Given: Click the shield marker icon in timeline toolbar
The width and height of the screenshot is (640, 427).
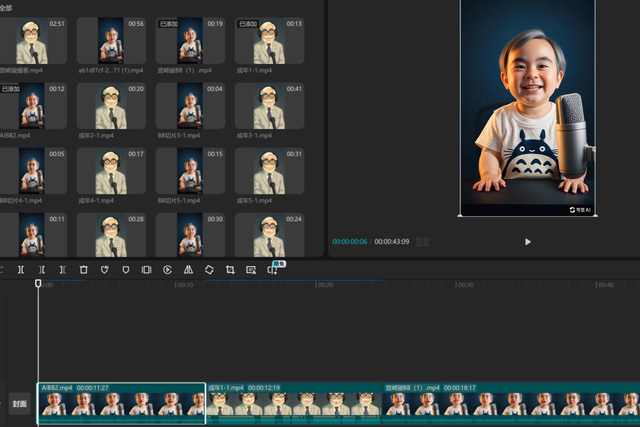Looking at the screenshot, I should 125,270.
